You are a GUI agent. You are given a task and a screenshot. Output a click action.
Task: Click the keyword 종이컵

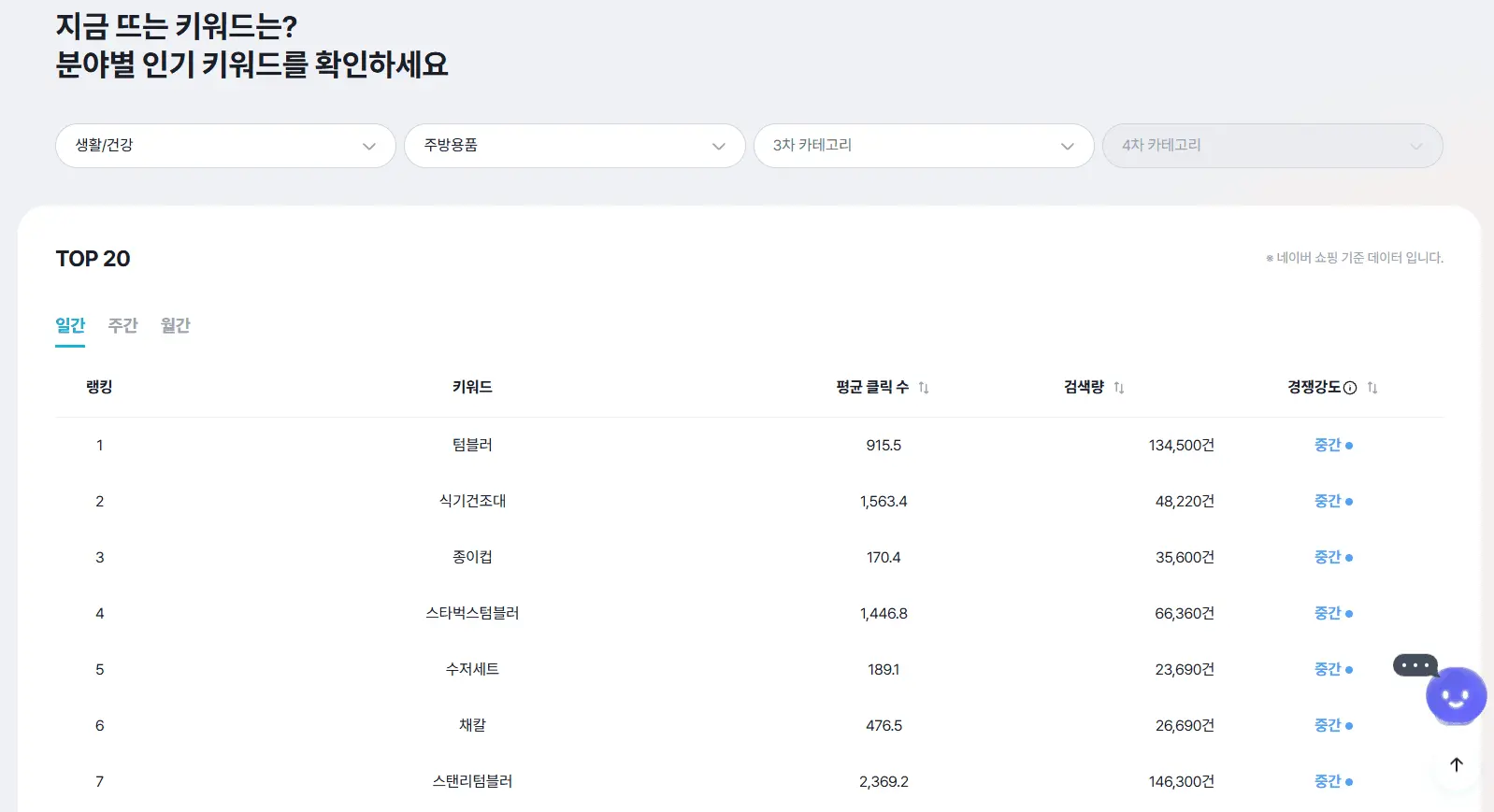pos(472,557)
